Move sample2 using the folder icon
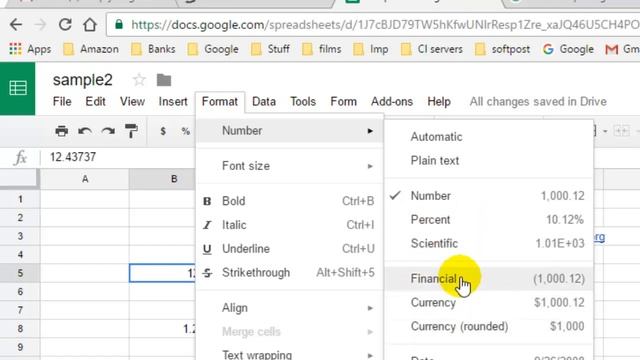This screenshot has width=640, height=360. point(164,80)
